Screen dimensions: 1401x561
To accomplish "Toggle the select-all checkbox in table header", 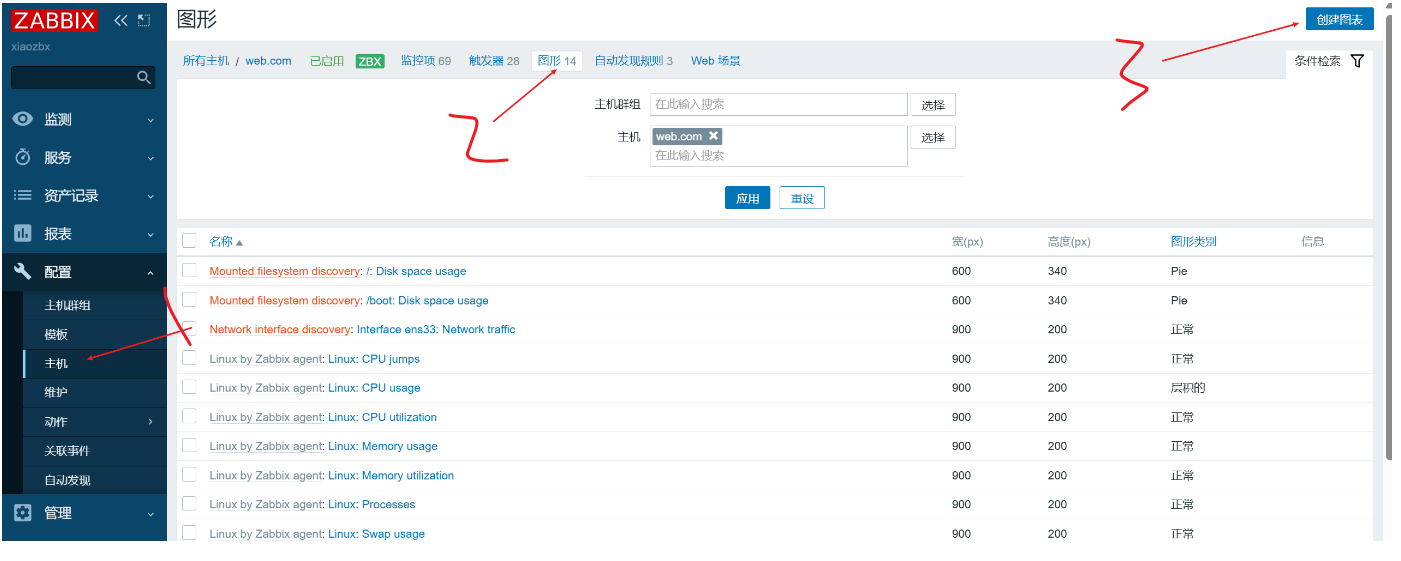I will (x=189, y=241).
